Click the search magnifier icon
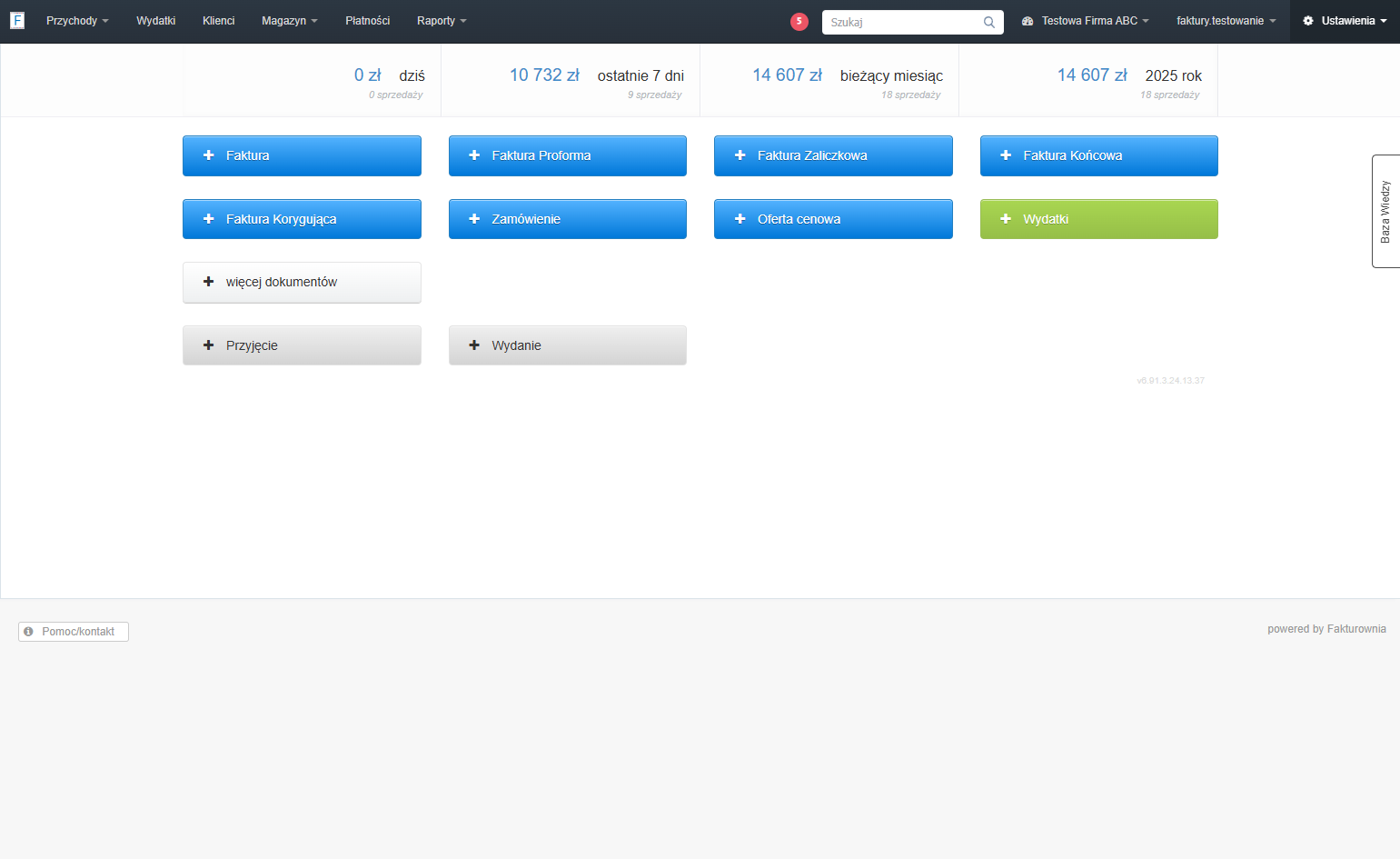Image resolution: width=1400 pixels, height=859 pixels. click(x=989, y=22)
